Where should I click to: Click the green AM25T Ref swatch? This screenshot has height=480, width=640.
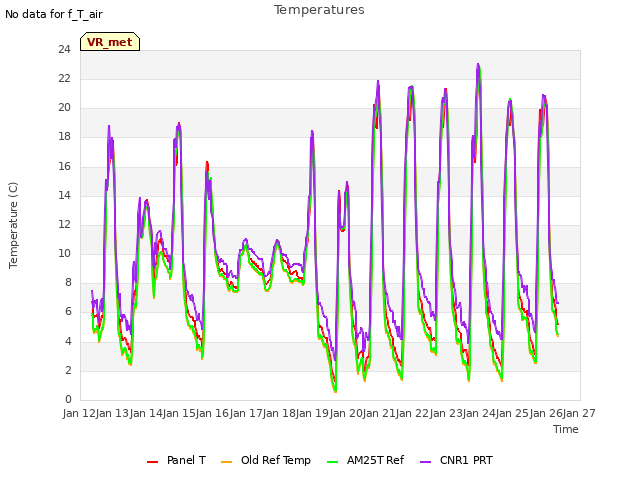333,461
